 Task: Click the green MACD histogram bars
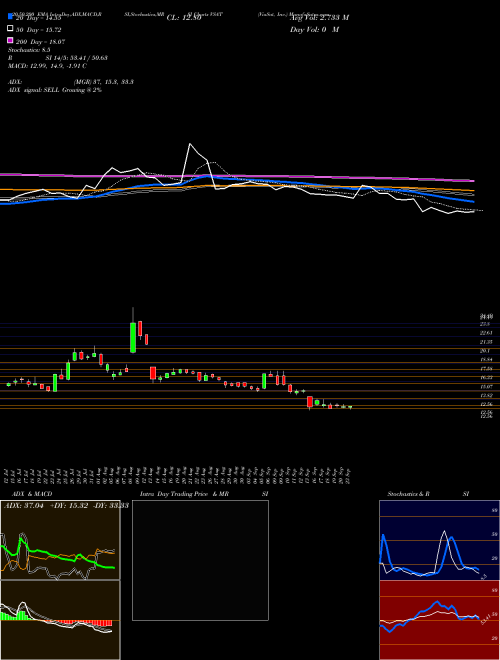[x=15, y=616]
